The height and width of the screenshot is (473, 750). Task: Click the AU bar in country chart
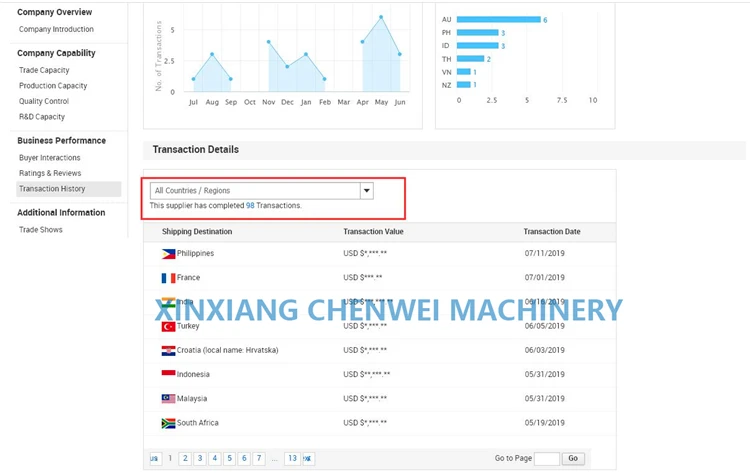coord(498,20)
